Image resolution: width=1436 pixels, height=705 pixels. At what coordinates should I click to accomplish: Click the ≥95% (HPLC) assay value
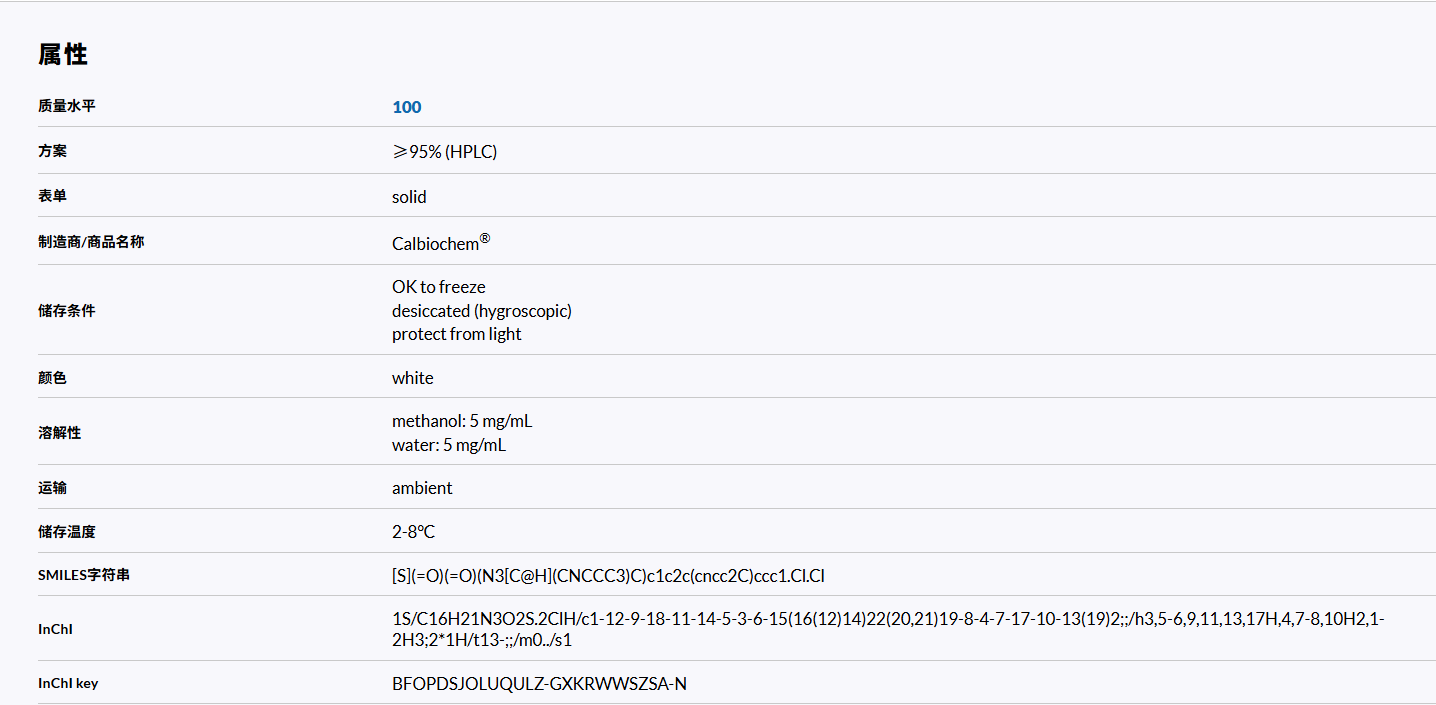point(444,152)
